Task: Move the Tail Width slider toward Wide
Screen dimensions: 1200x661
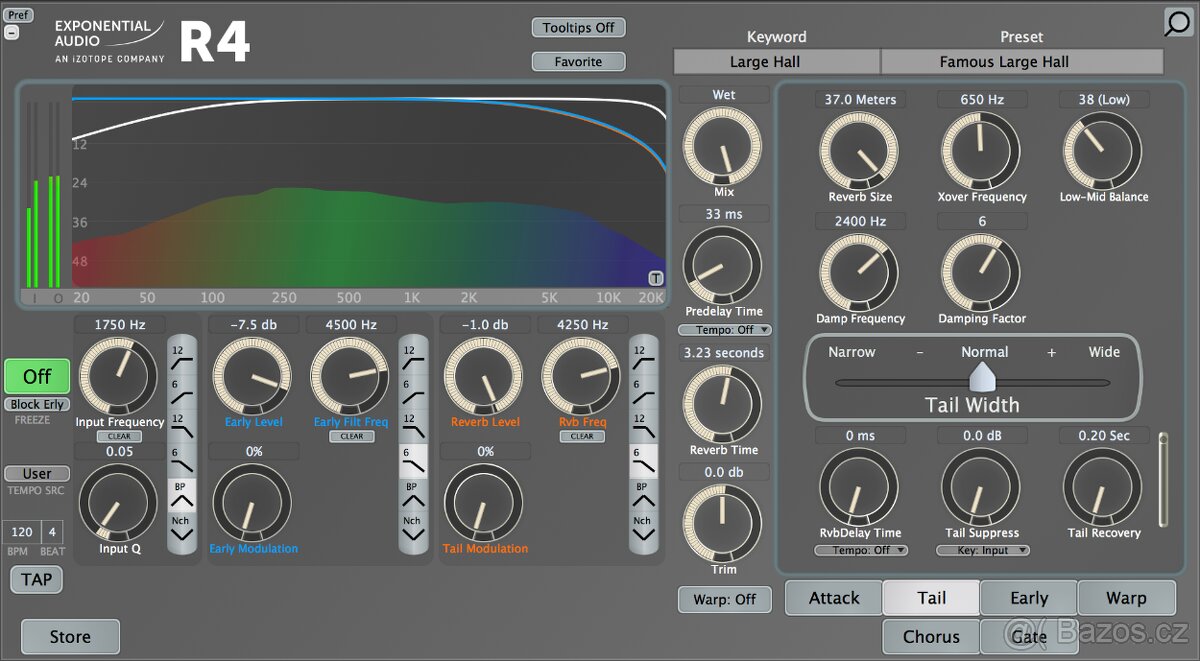Action: (x=1050, y=382)
